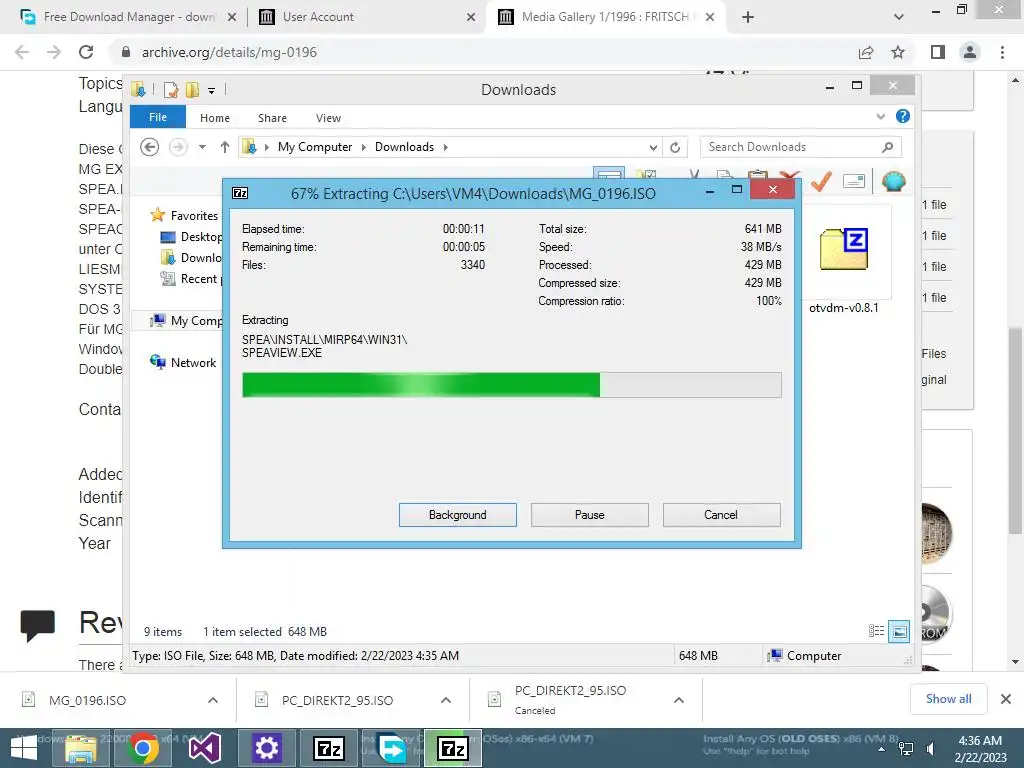
Task: Open the address bar history dropdown
Action: (653, 147)
